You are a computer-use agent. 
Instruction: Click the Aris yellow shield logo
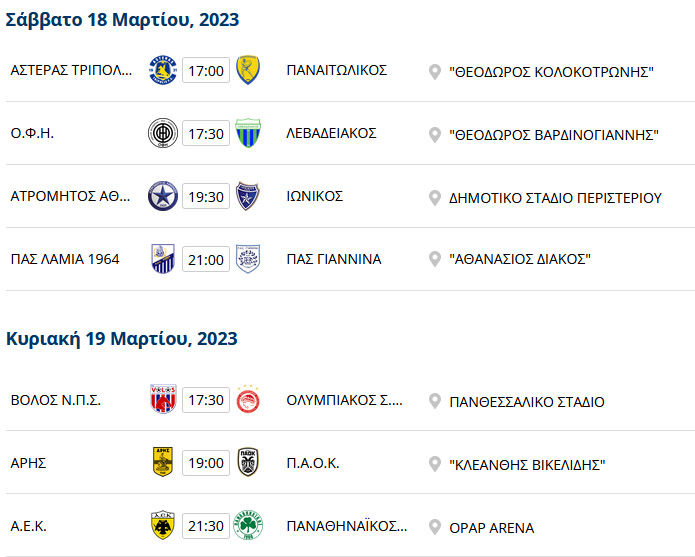pos(163,462)
